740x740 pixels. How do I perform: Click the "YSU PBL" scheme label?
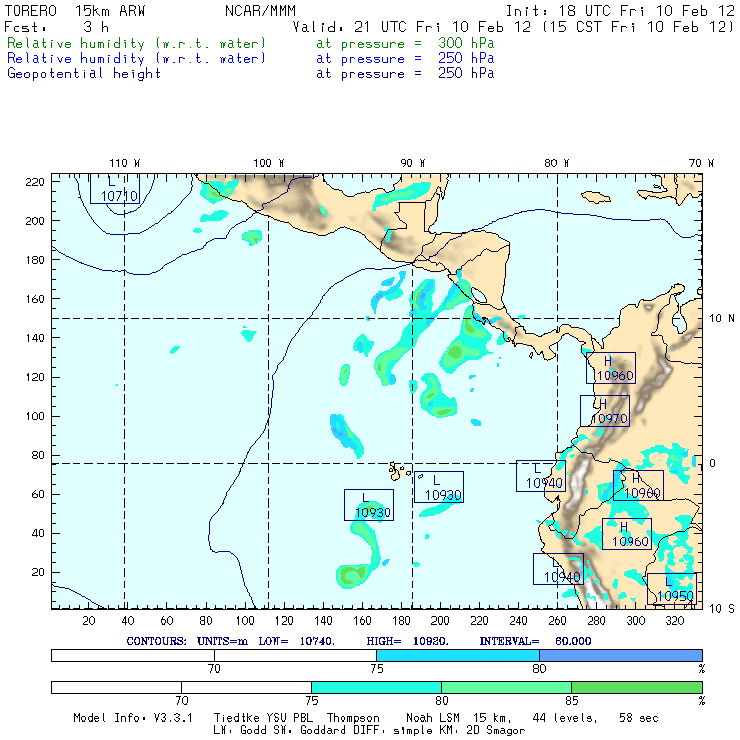pyautogui.click(x=287, y=718)
